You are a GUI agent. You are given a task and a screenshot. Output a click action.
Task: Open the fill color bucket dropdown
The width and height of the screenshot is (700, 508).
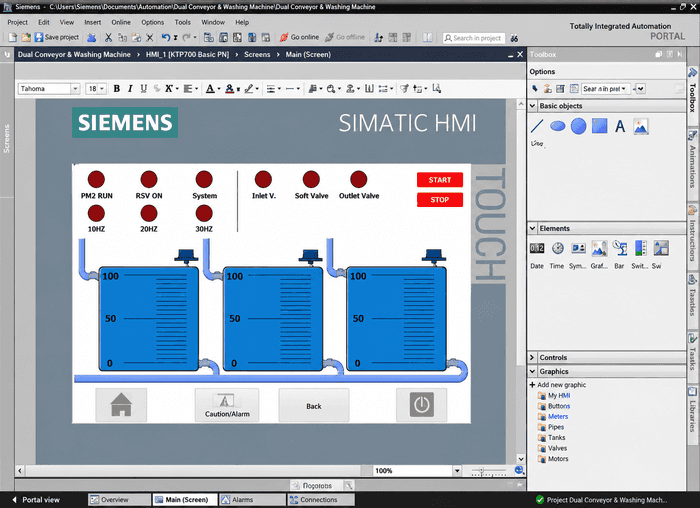click(238, 89)
